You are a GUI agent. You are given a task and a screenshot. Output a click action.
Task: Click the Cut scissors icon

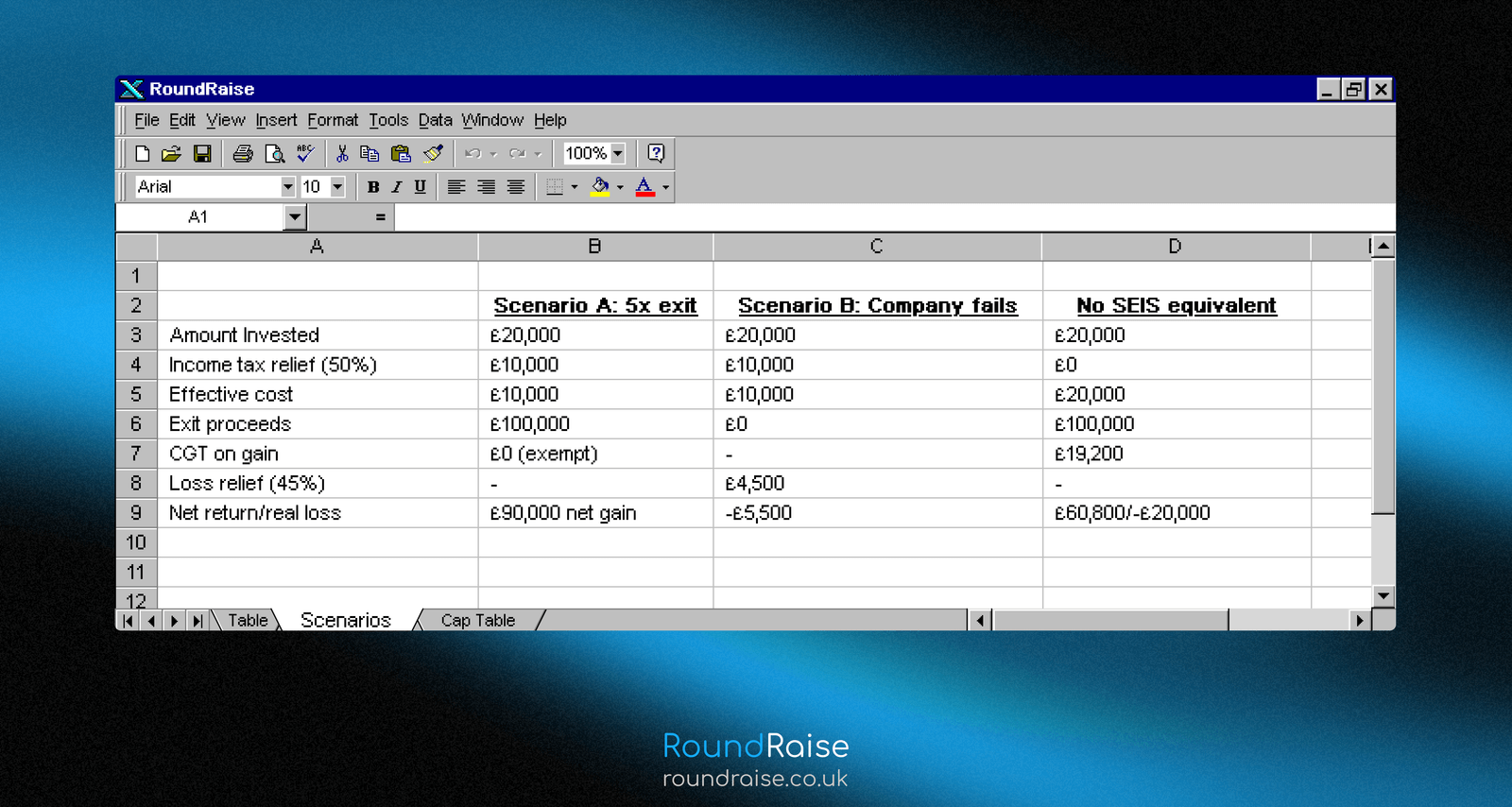pos(342,153)
